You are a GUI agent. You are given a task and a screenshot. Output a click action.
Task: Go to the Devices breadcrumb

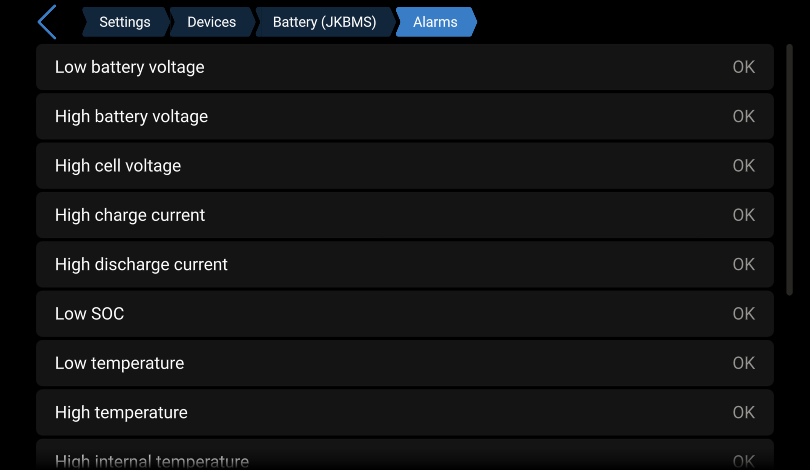click(211, 22)
